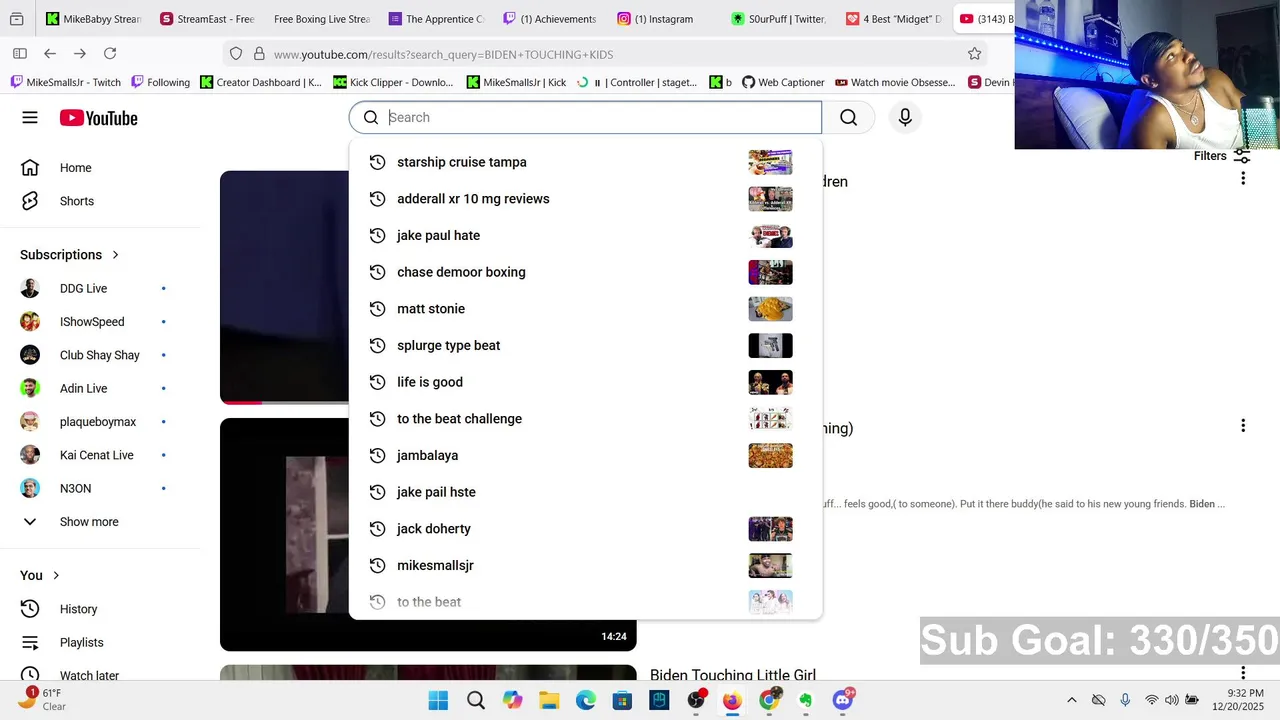Show hidden system tray icons
1280x720 pixels.
tap(1072, 700)
